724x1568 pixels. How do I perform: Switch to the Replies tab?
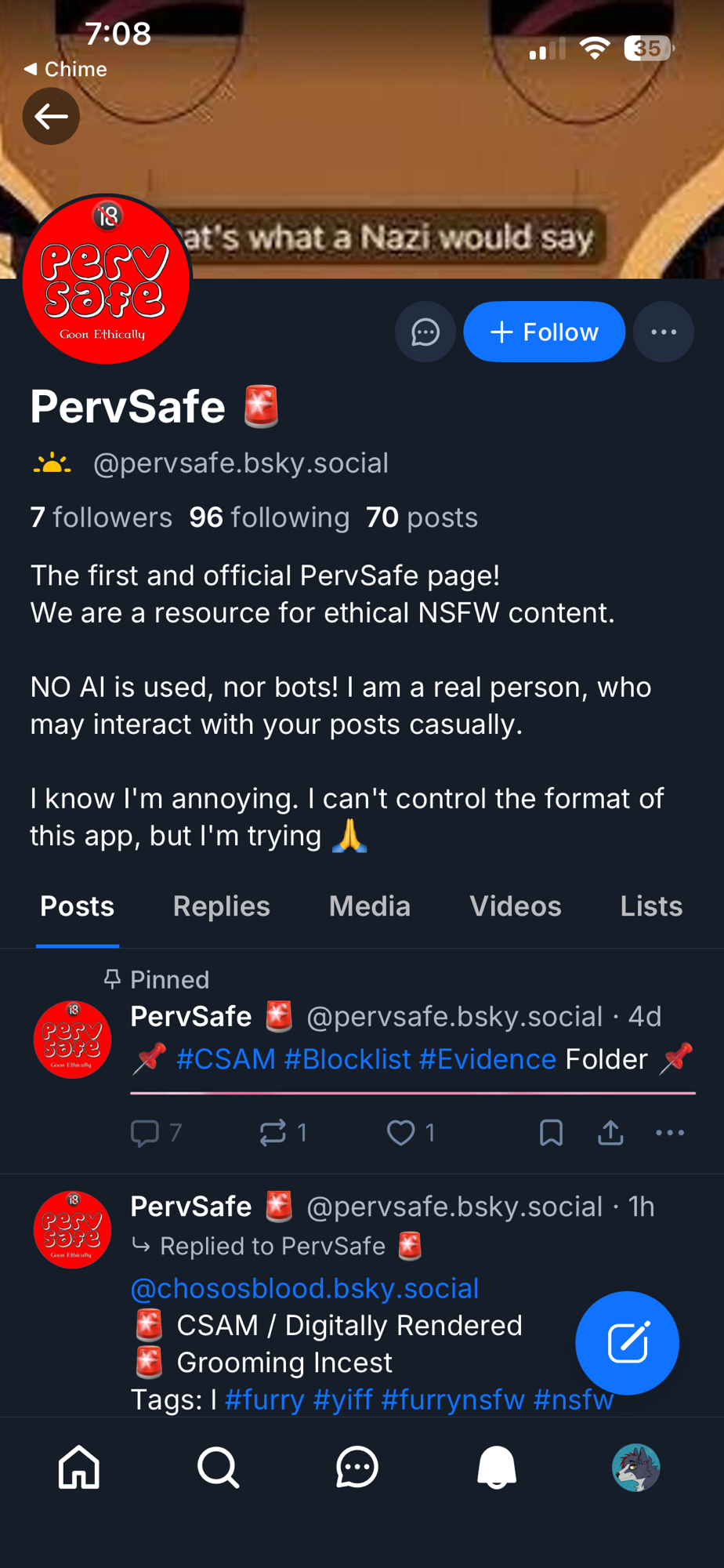(x=222, y=906)
